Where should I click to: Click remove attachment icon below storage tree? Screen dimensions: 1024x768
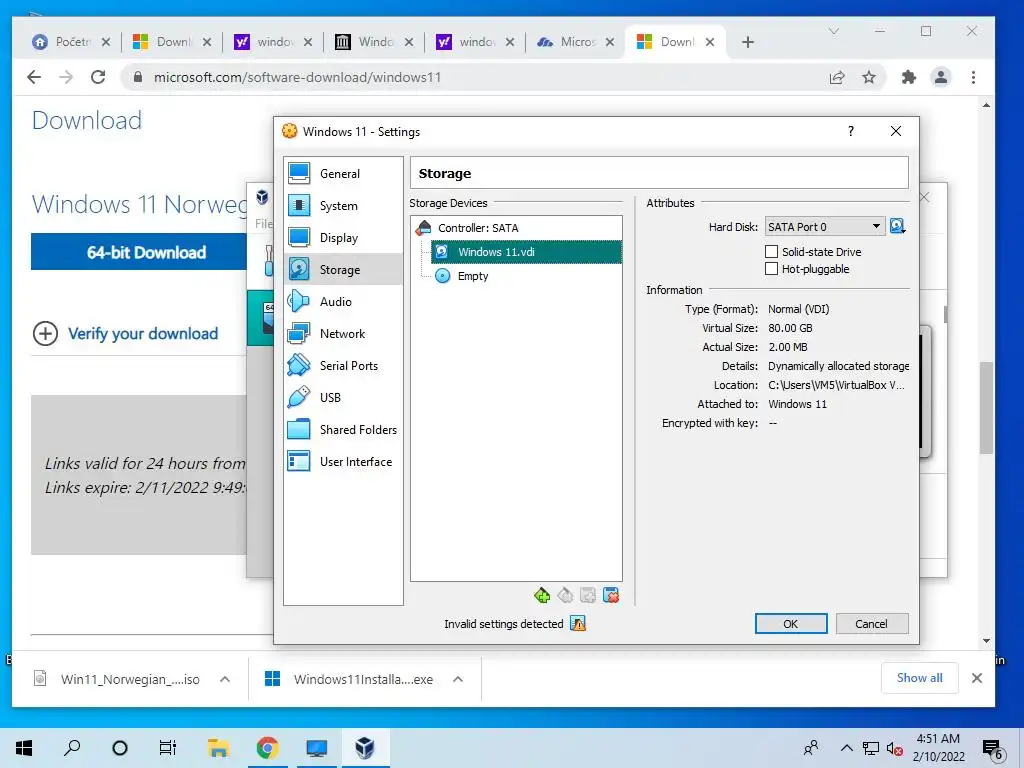tap(611, 595)
